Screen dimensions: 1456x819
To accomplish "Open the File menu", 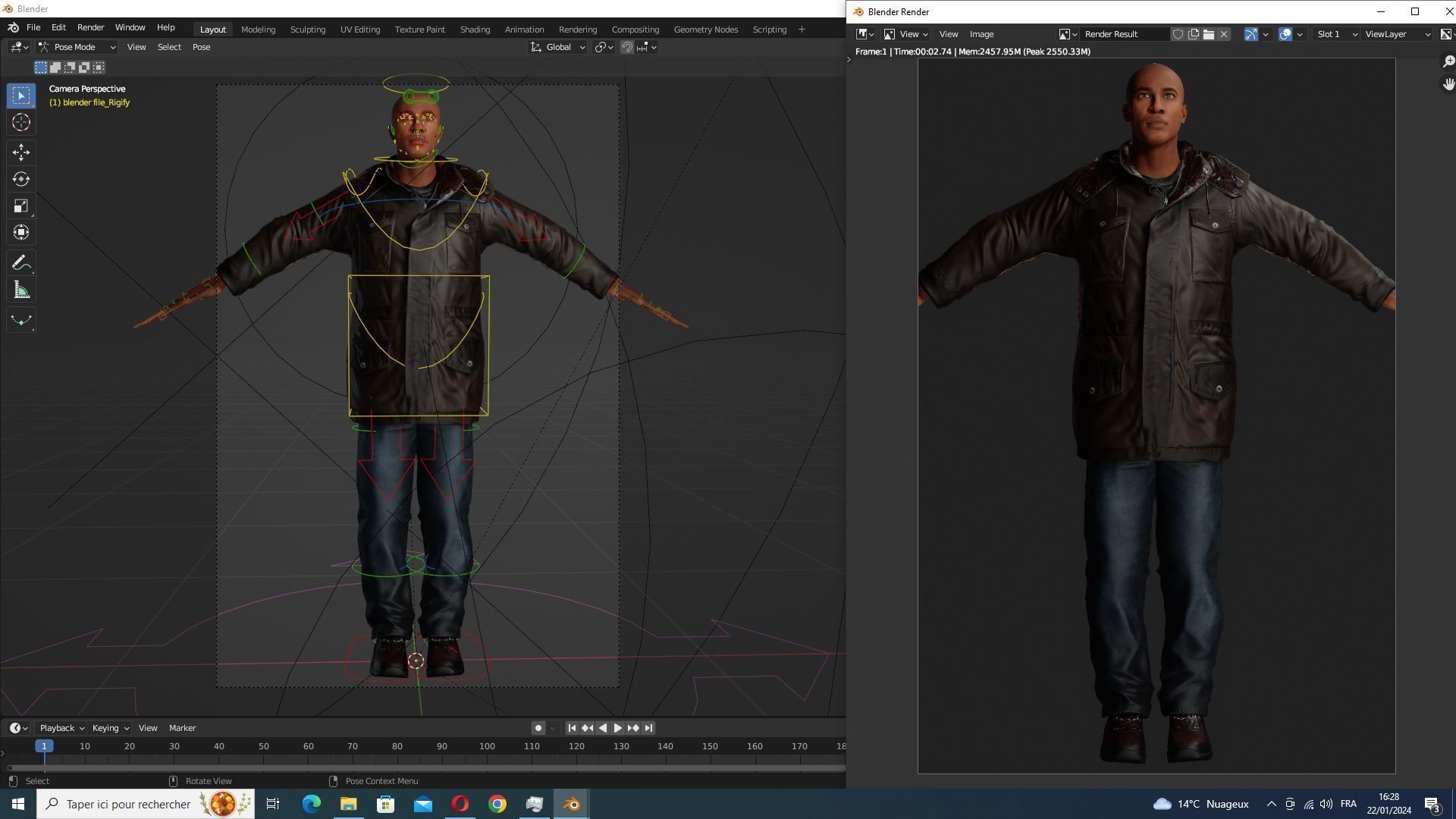I will (x=33, y=27).
